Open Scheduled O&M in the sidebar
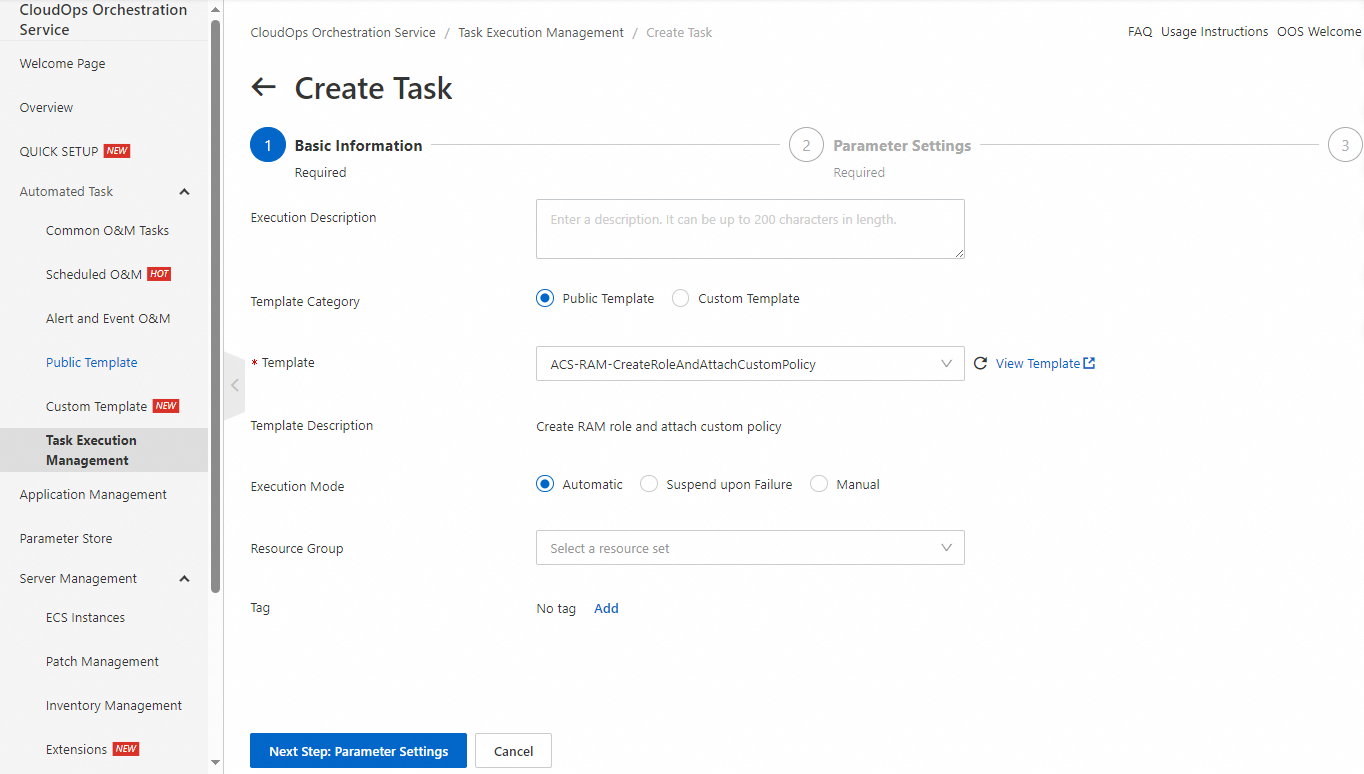Screen dimensions: 1364x774 click(x=94, y=274)
